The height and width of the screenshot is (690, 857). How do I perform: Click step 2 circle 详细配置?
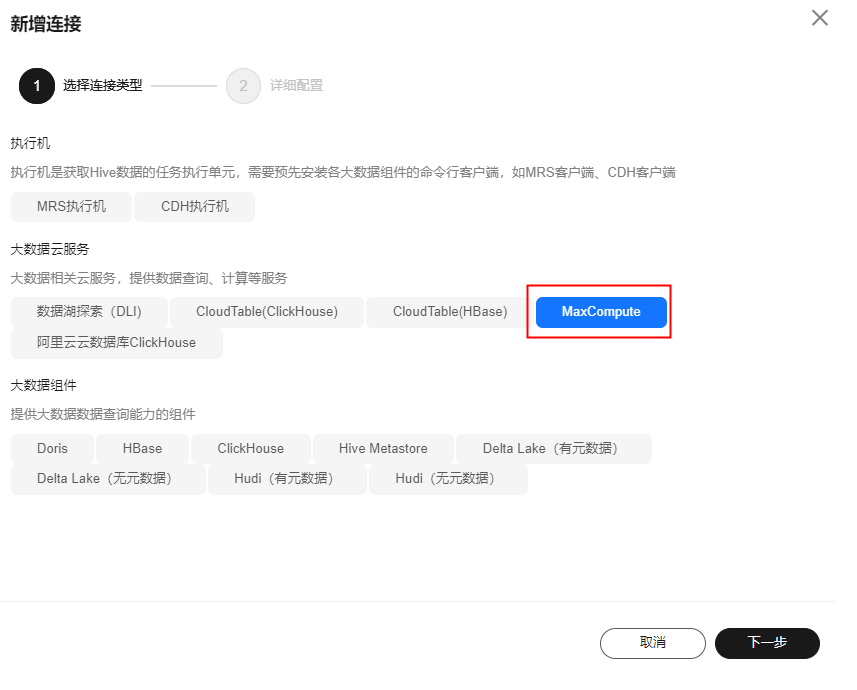(x=243, y=86)
